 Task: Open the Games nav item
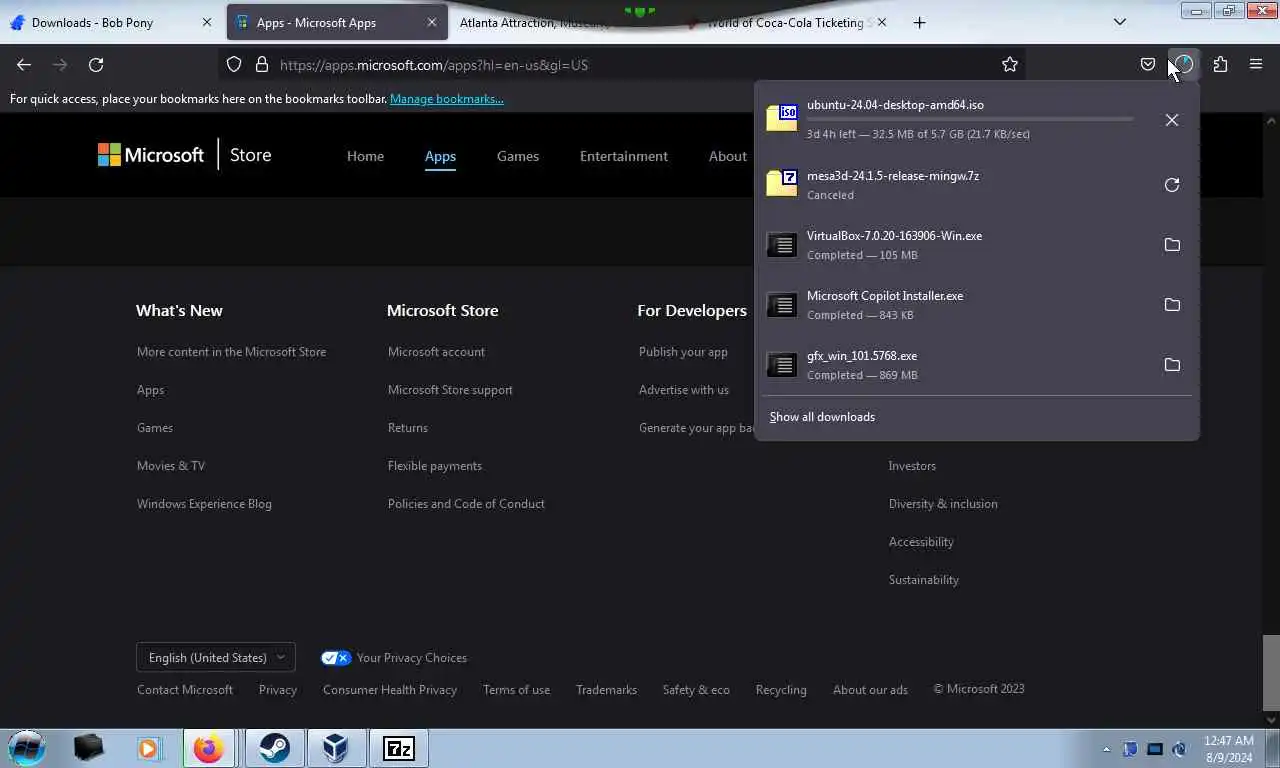[518, 156]
